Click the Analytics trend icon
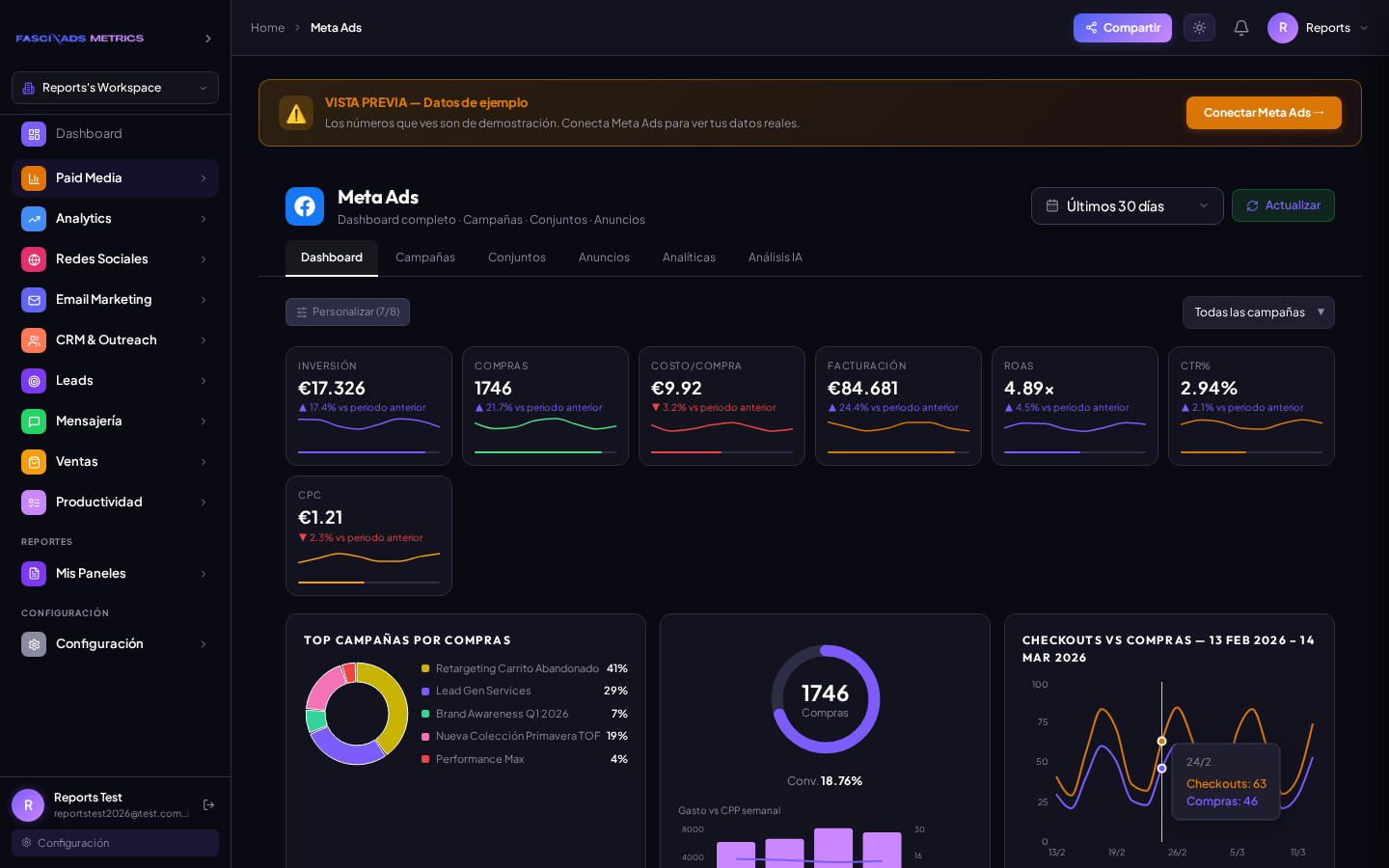 [34, 219]
